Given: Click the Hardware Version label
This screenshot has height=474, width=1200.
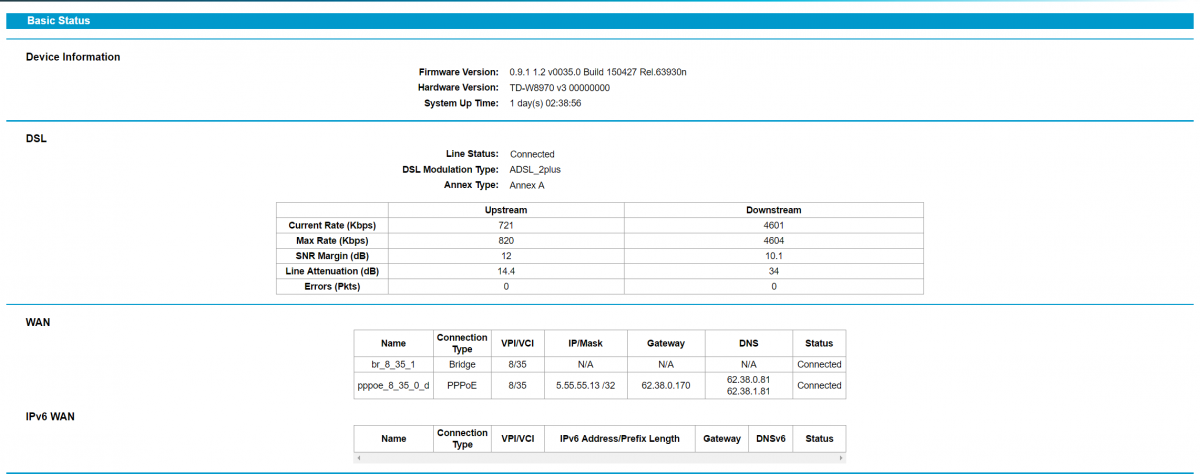Looking at the screenshot, I should point(458,88).
